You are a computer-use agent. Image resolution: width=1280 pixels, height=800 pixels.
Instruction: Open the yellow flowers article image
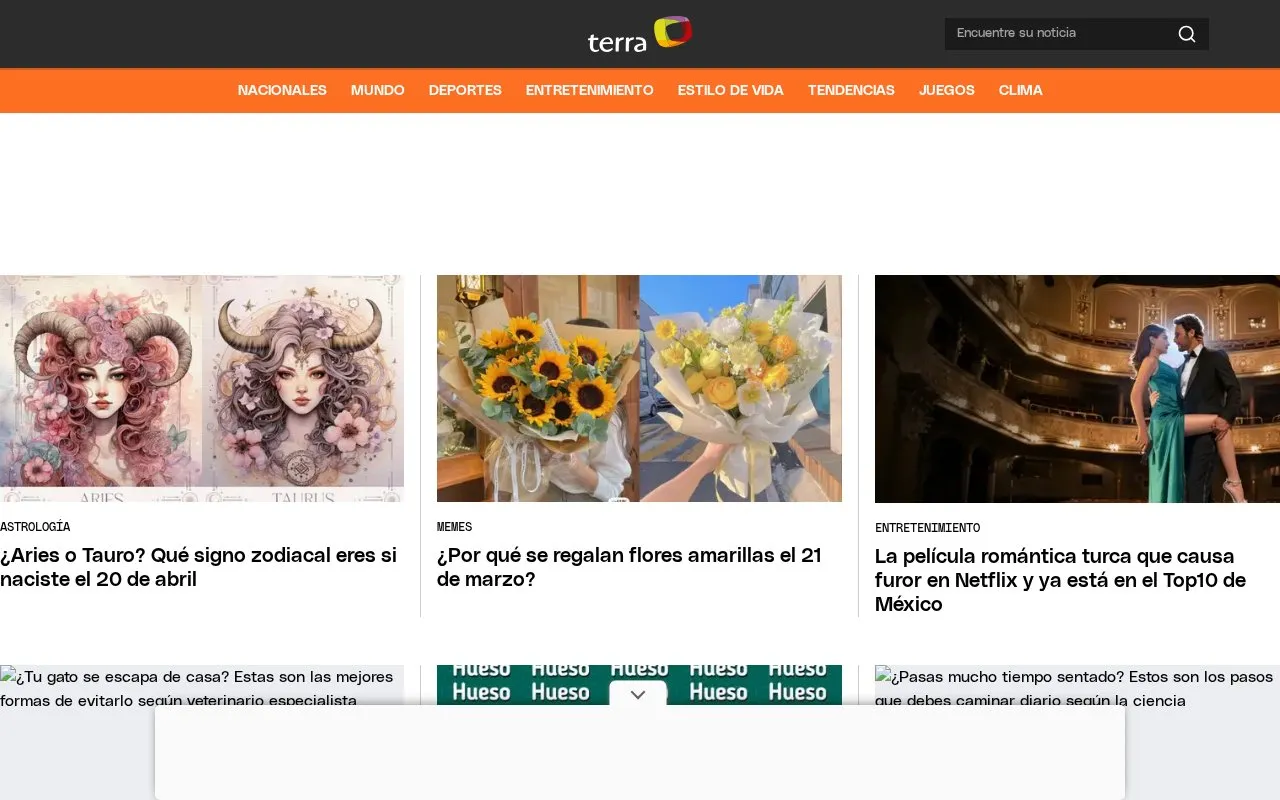click(x=639, y=388)
